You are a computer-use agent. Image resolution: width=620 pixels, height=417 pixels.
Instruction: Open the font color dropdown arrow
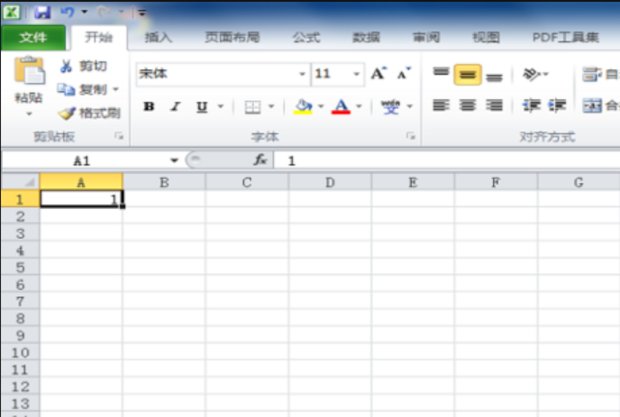(359, 106)
